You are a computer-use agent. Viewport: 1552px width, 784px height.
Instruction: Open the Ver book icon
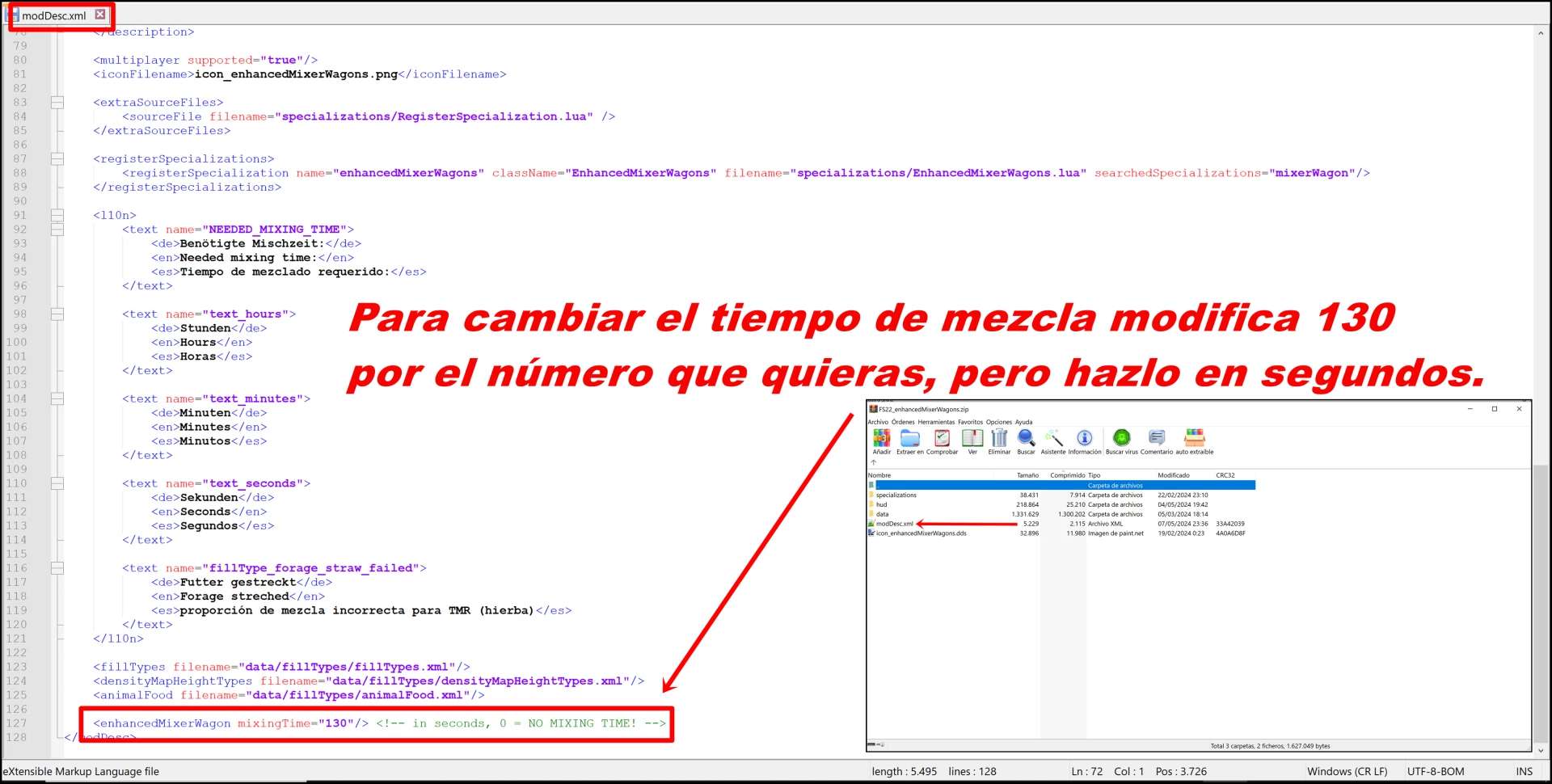pyautogui.click(x=972, y=439)
